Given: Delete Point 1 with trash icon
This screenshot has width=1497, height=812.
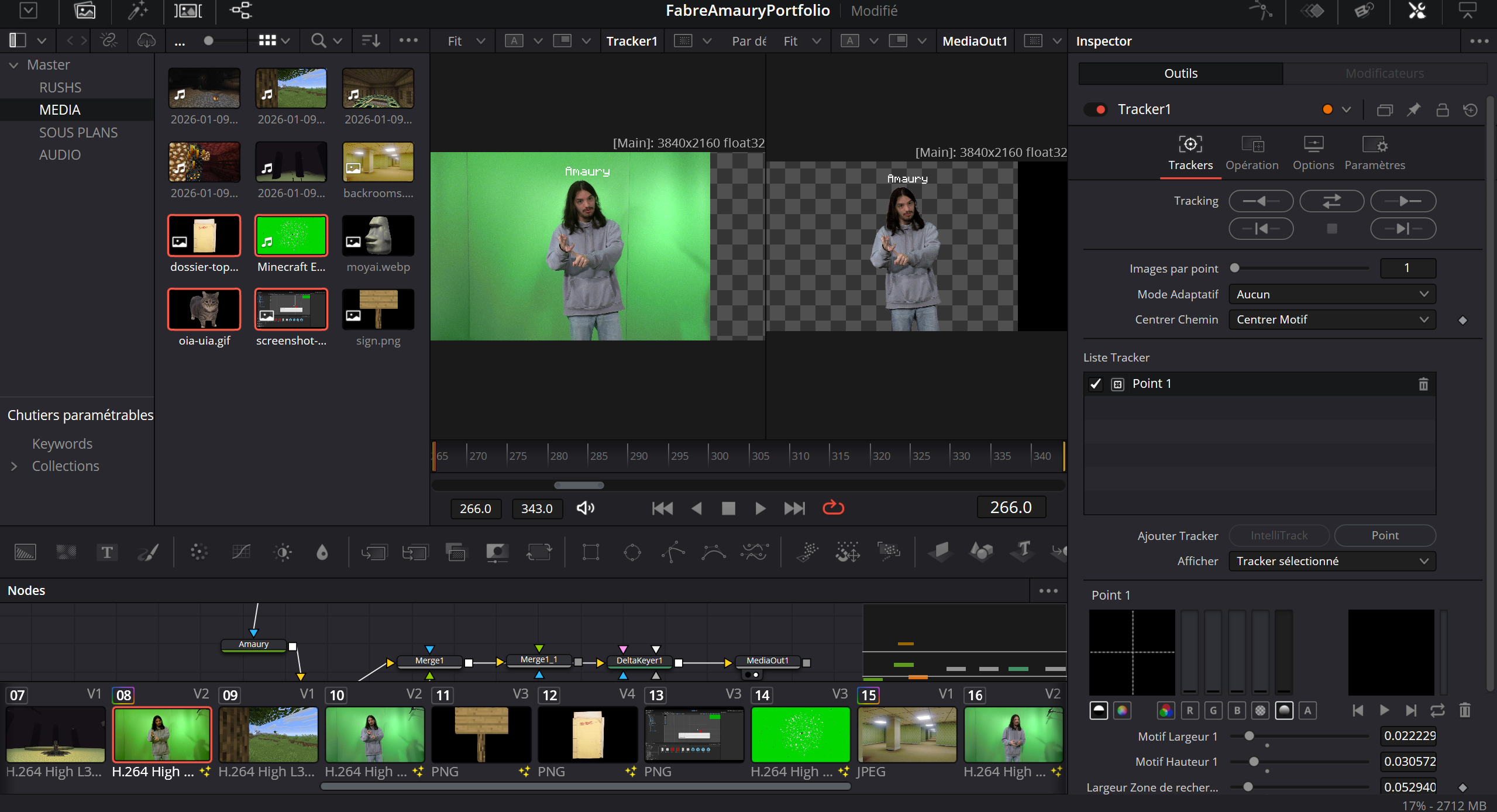Looking at the screenshot, I should (1423, 384).
